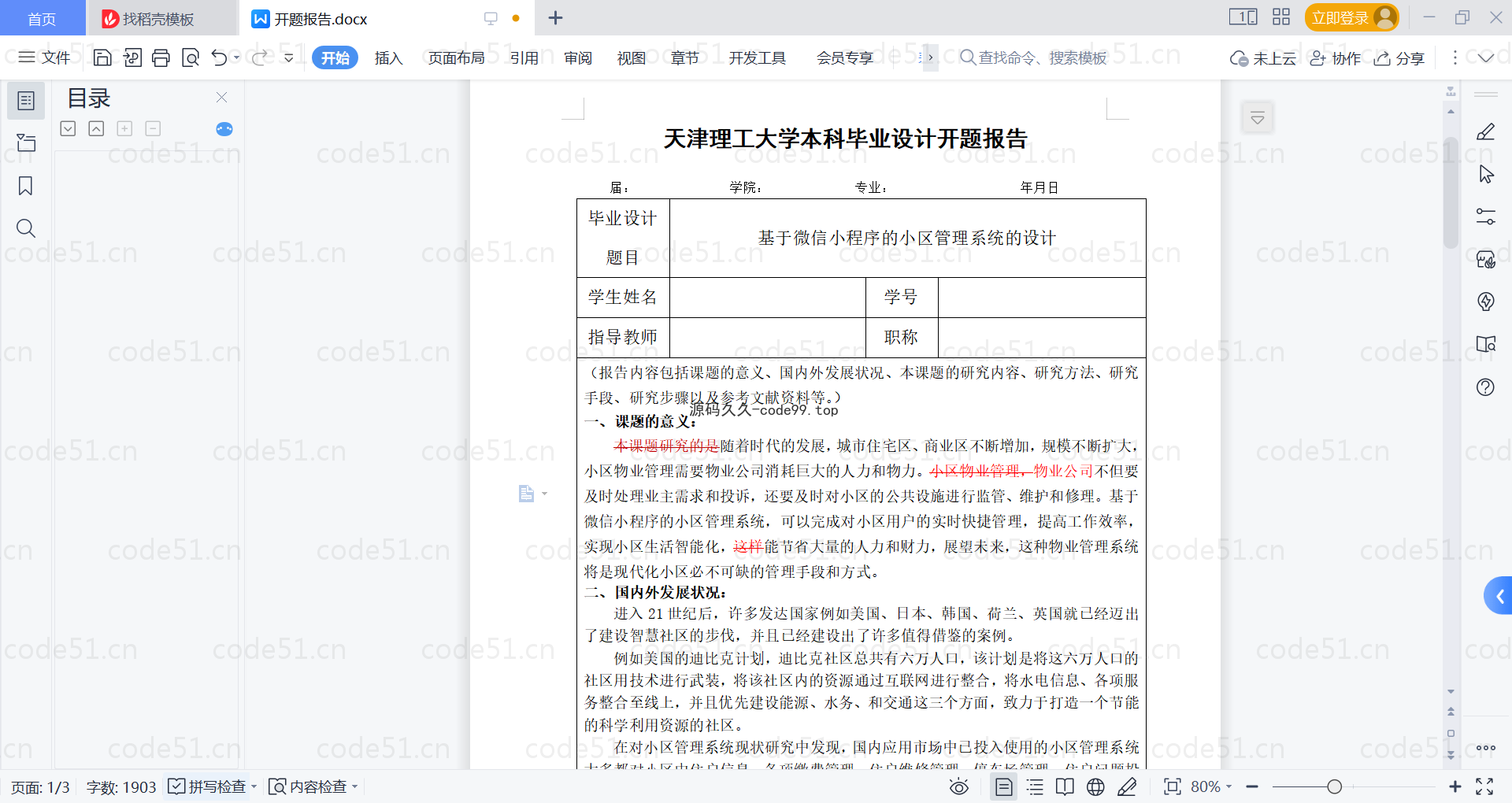1512x803 pixels.
Task: Switch to the 首页 tab
Action: point(42,18)
